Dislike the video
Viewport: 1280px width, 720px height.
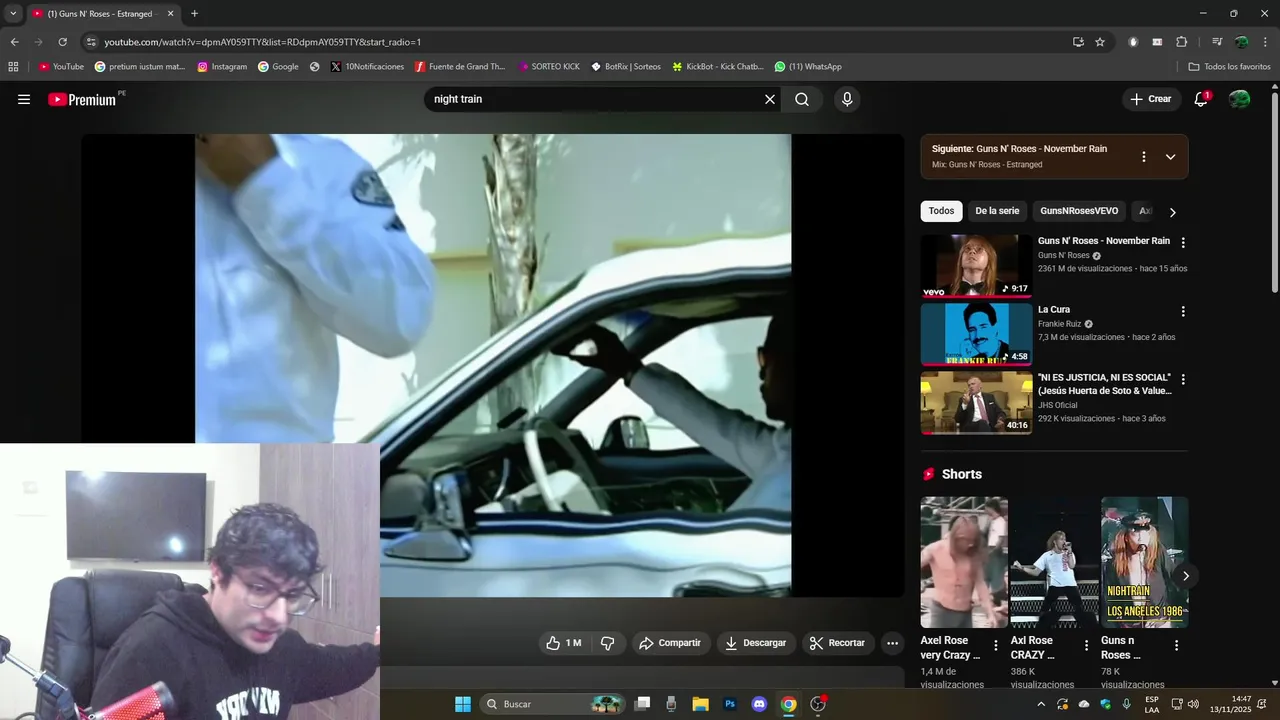click(x=607, y=643)
